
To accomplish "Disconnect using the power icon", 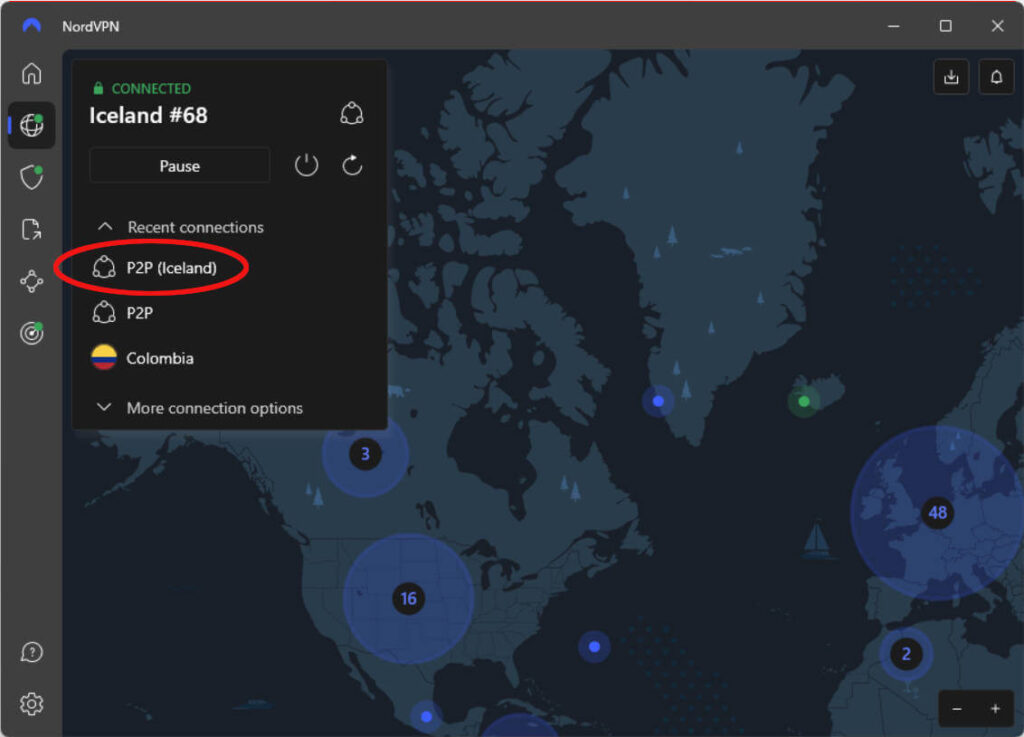I will coord(306,165).
